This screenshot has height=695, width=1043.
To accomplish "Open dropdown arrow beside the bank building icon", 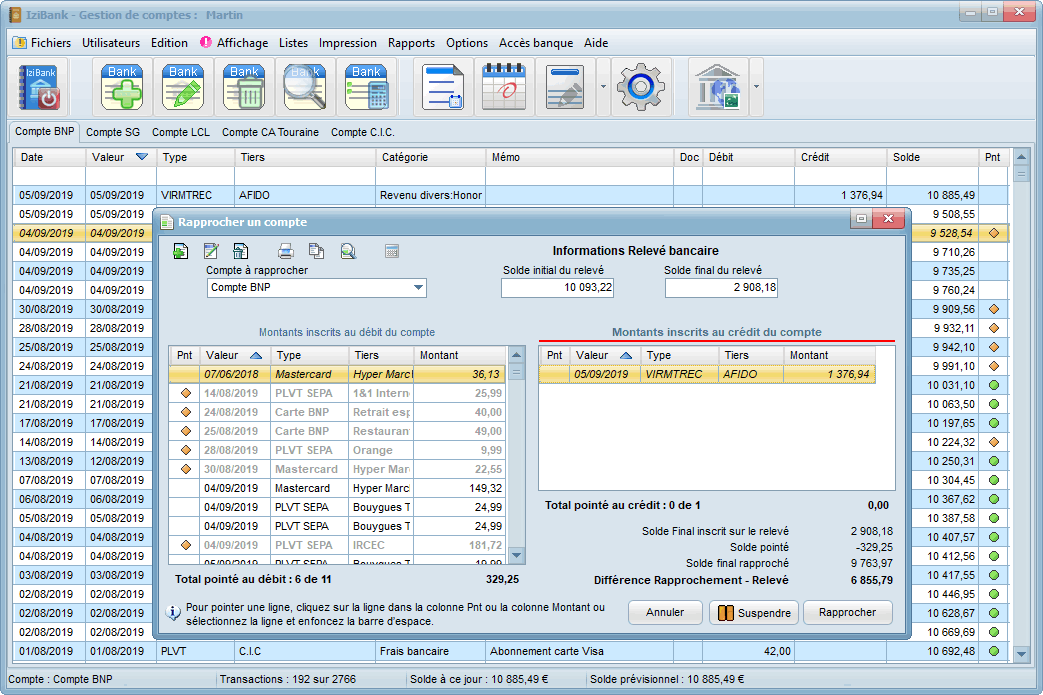I will (756, 87).
